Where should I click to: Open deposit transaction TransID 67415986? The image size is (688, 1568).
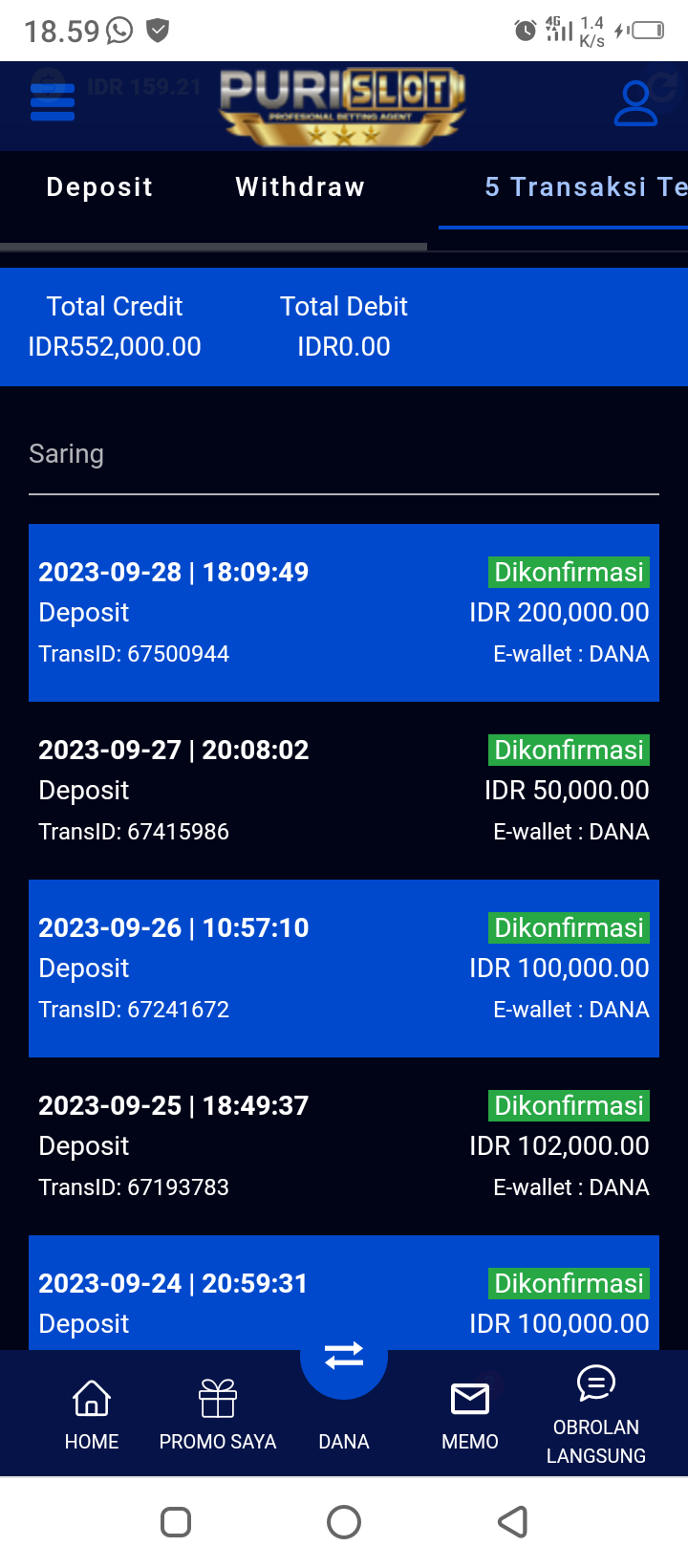tap(344, 791)
